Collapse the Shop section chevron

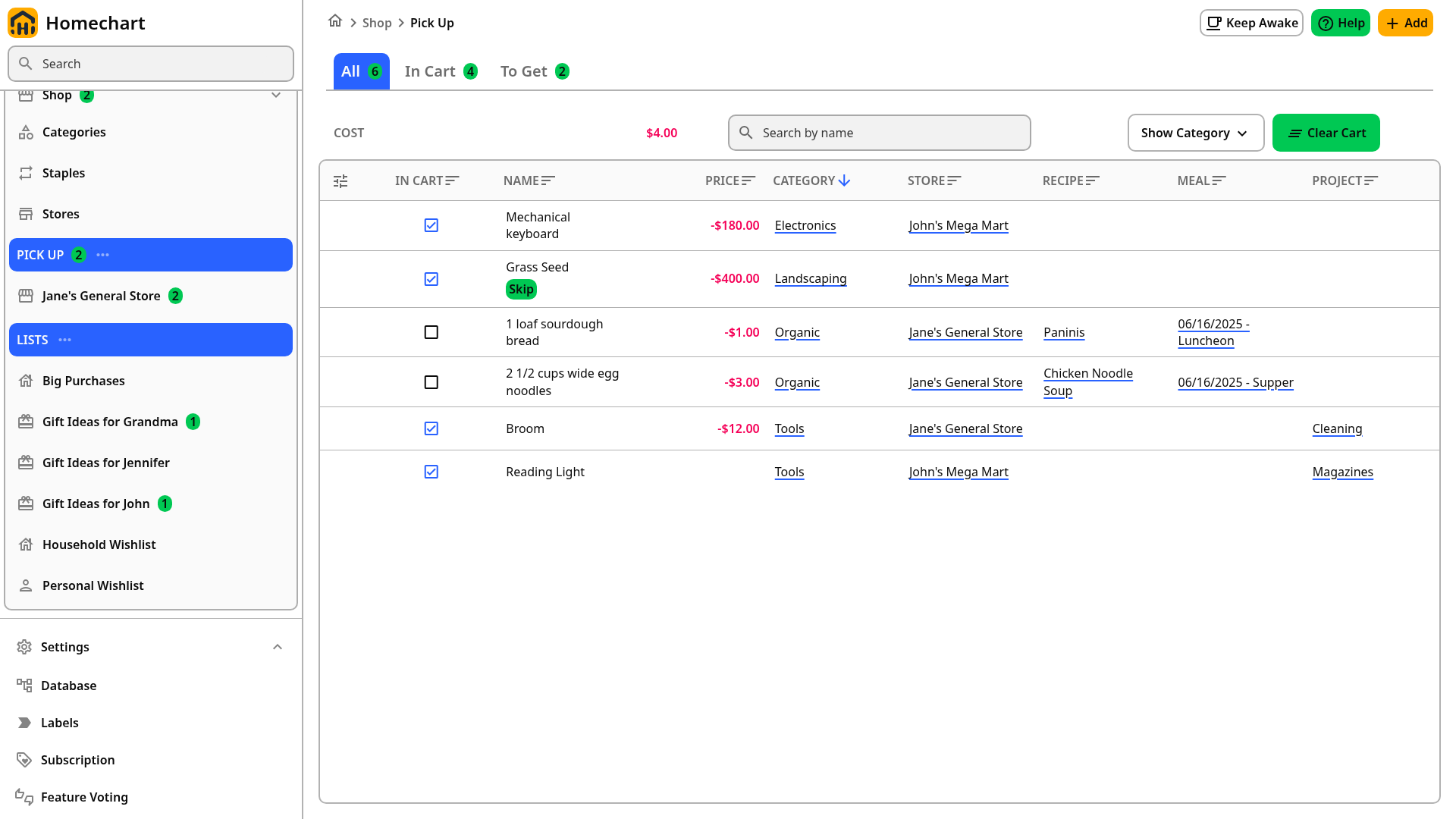coord(276,96)
